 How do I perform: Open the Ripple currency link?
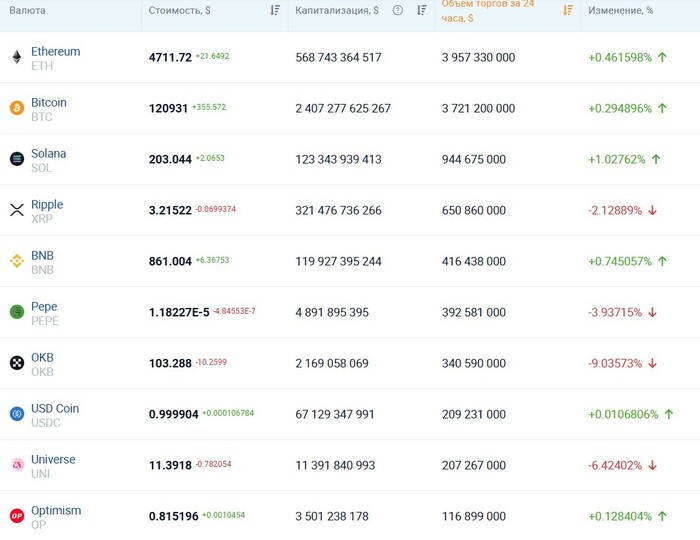pos(47,204)
